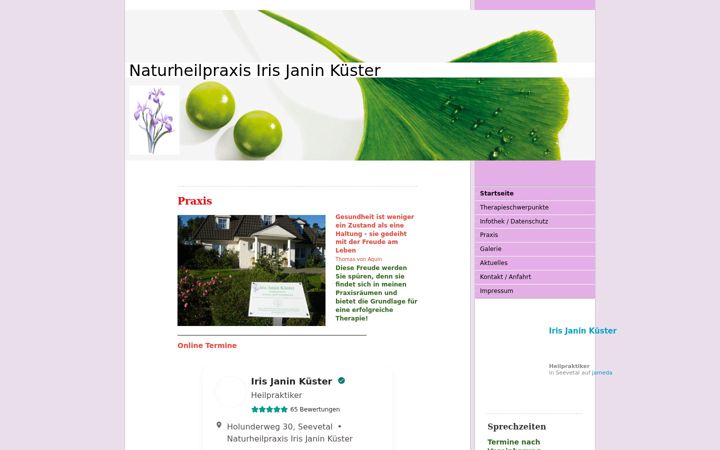Open the Startseite menu item

point(535,193)
